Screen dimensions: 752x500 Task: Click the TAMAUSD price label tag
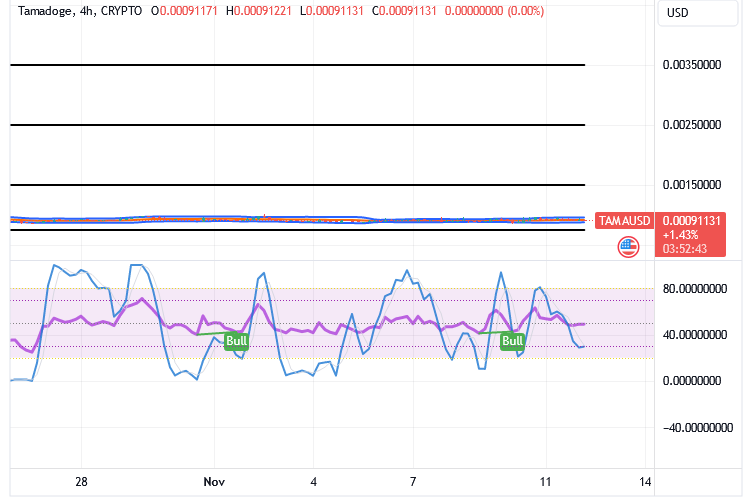[624, 221]
